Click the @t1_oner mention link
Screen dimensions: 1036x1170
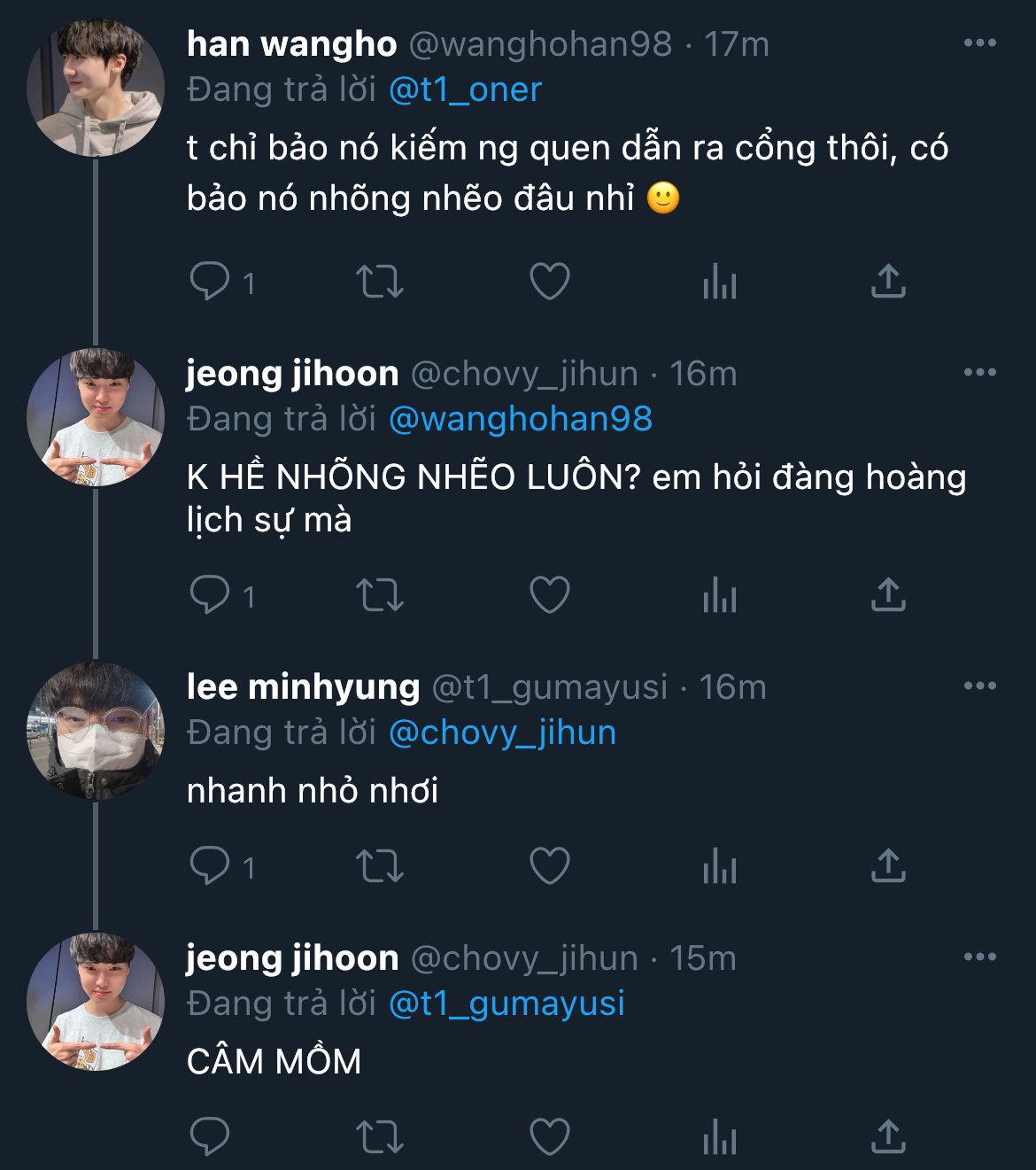(465, 89)
